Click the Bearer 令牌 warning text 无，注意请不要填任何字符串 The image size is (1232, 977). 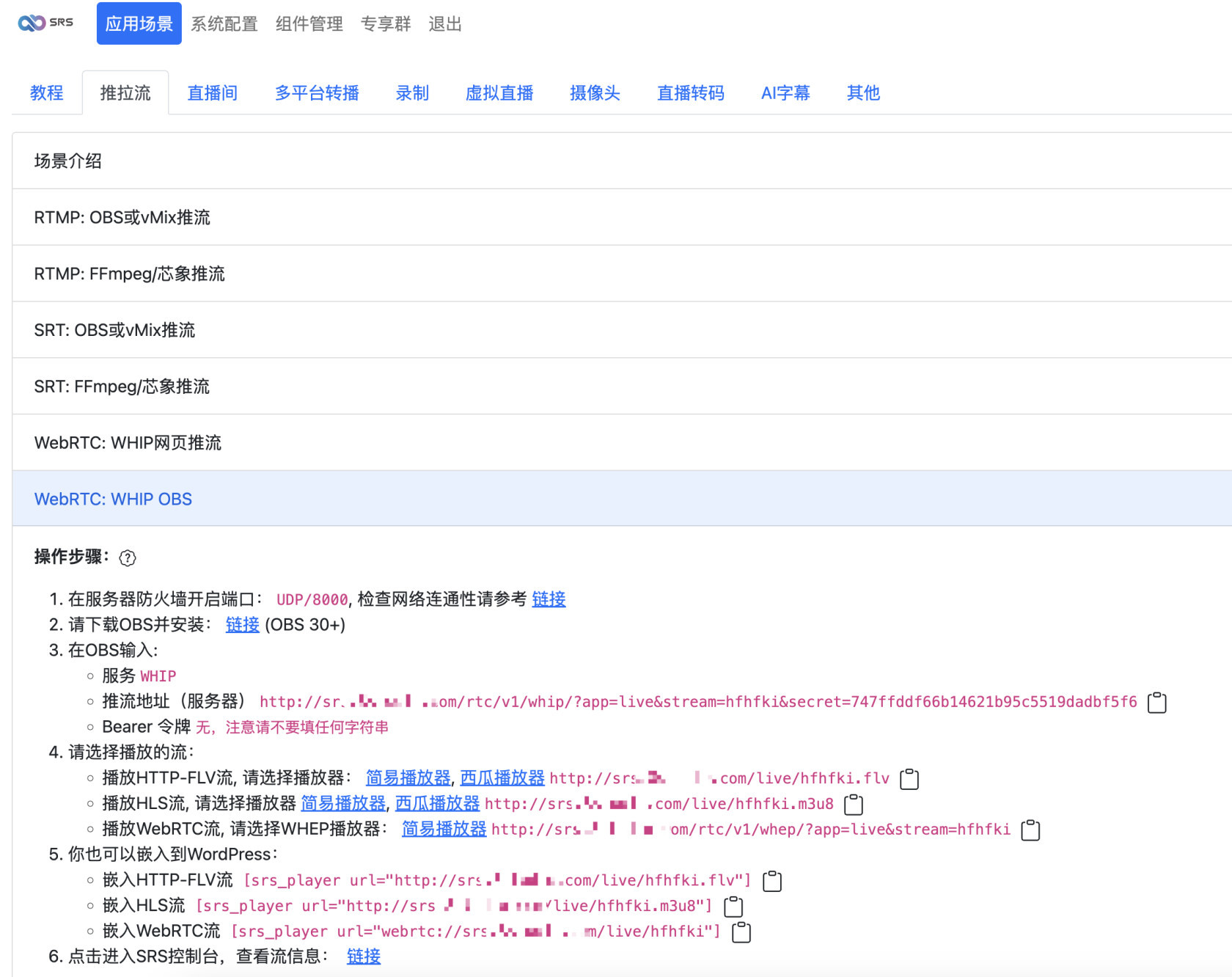[292, 728]
